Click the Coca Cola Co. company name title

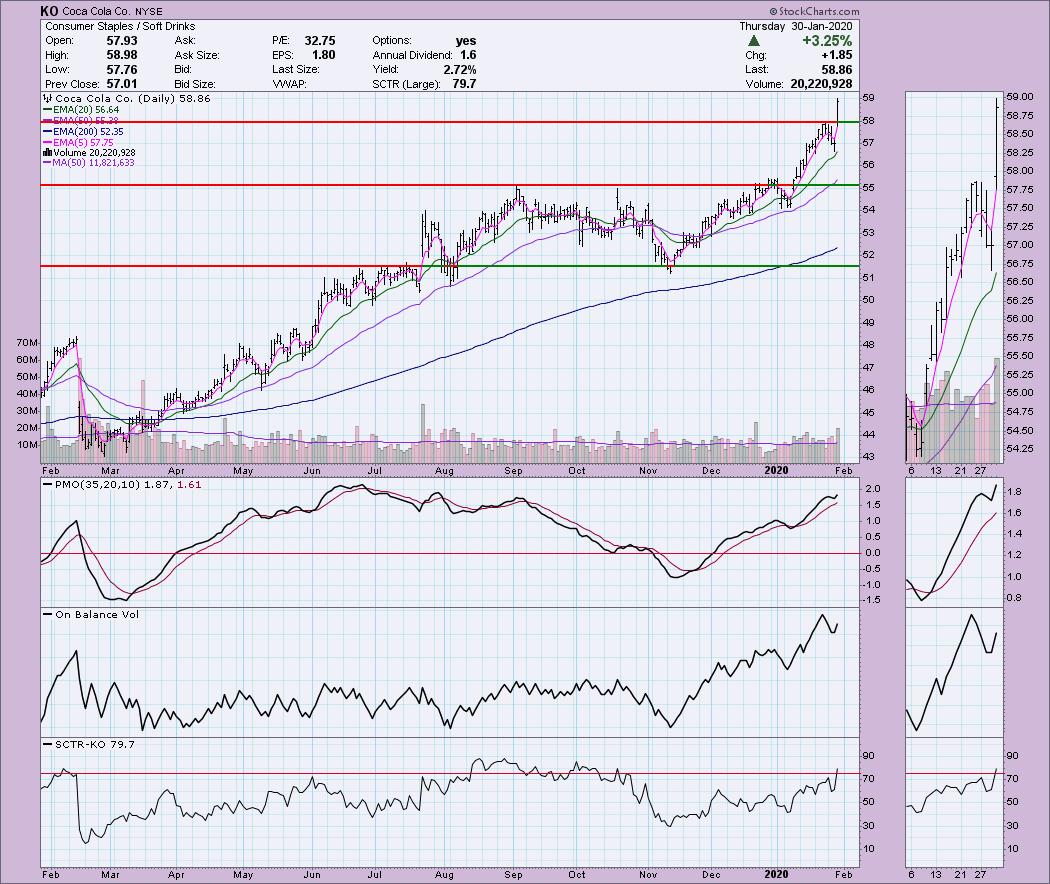tap(95, 11)
